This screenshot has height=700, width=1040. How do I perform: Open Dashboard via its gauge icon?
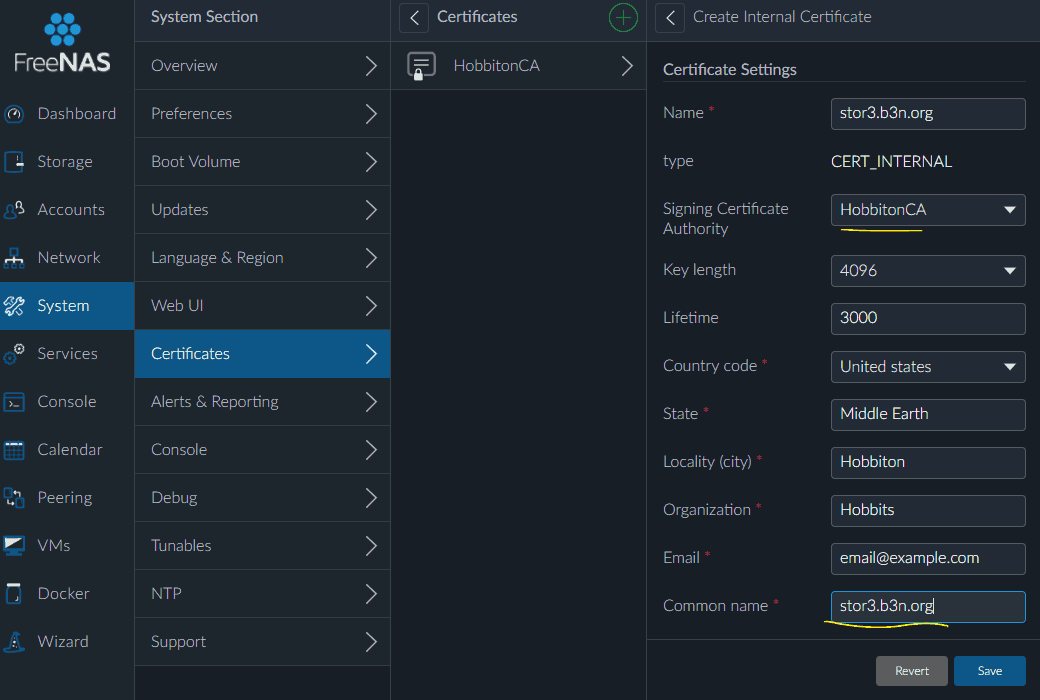(x=15, y=114)
